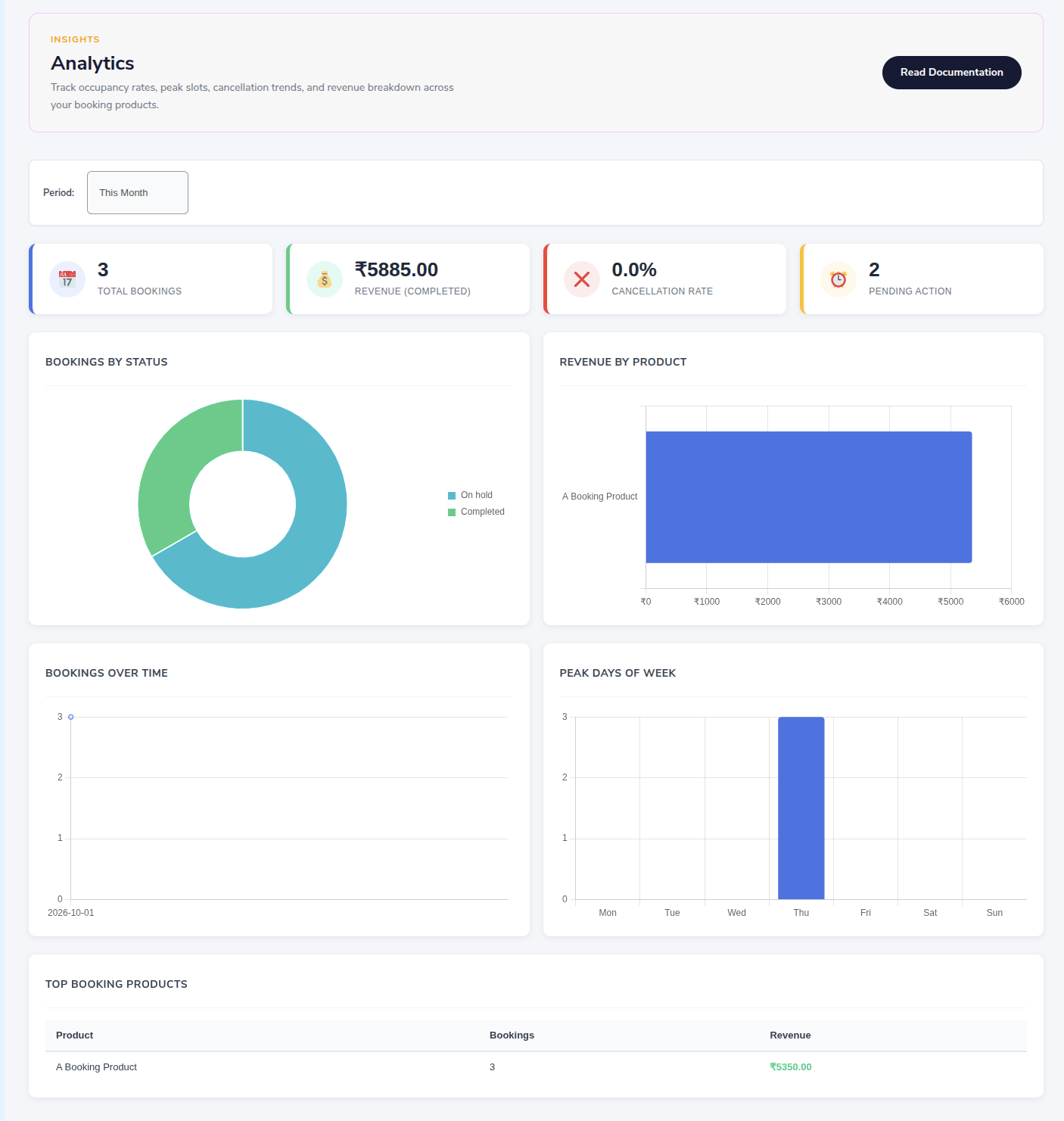Toggle the On hold legend swatch
The height and width of the screenshot is (1121, 1064).
452,496
